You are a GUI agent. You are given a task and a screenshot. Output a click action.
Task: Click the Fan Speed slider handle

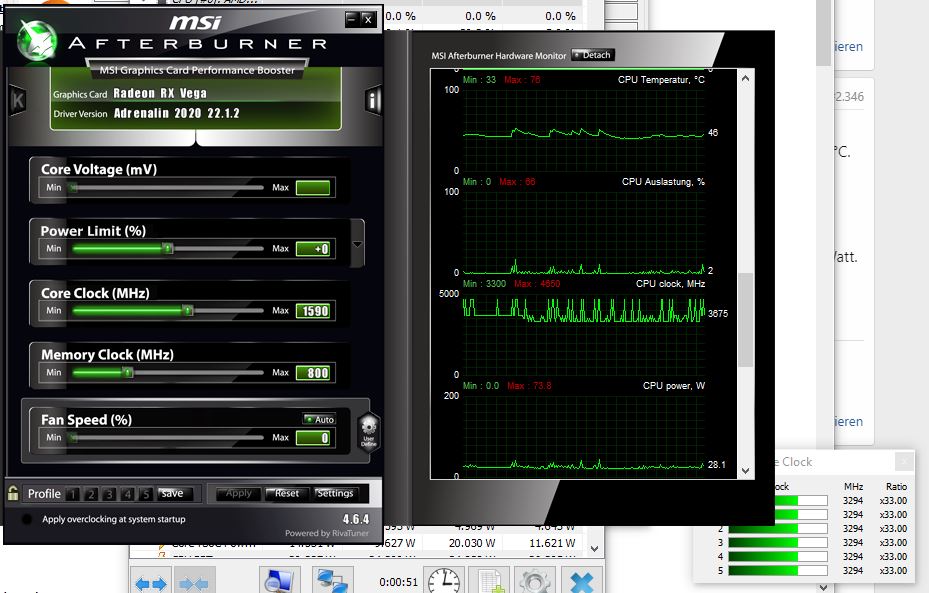pos(73,438)
